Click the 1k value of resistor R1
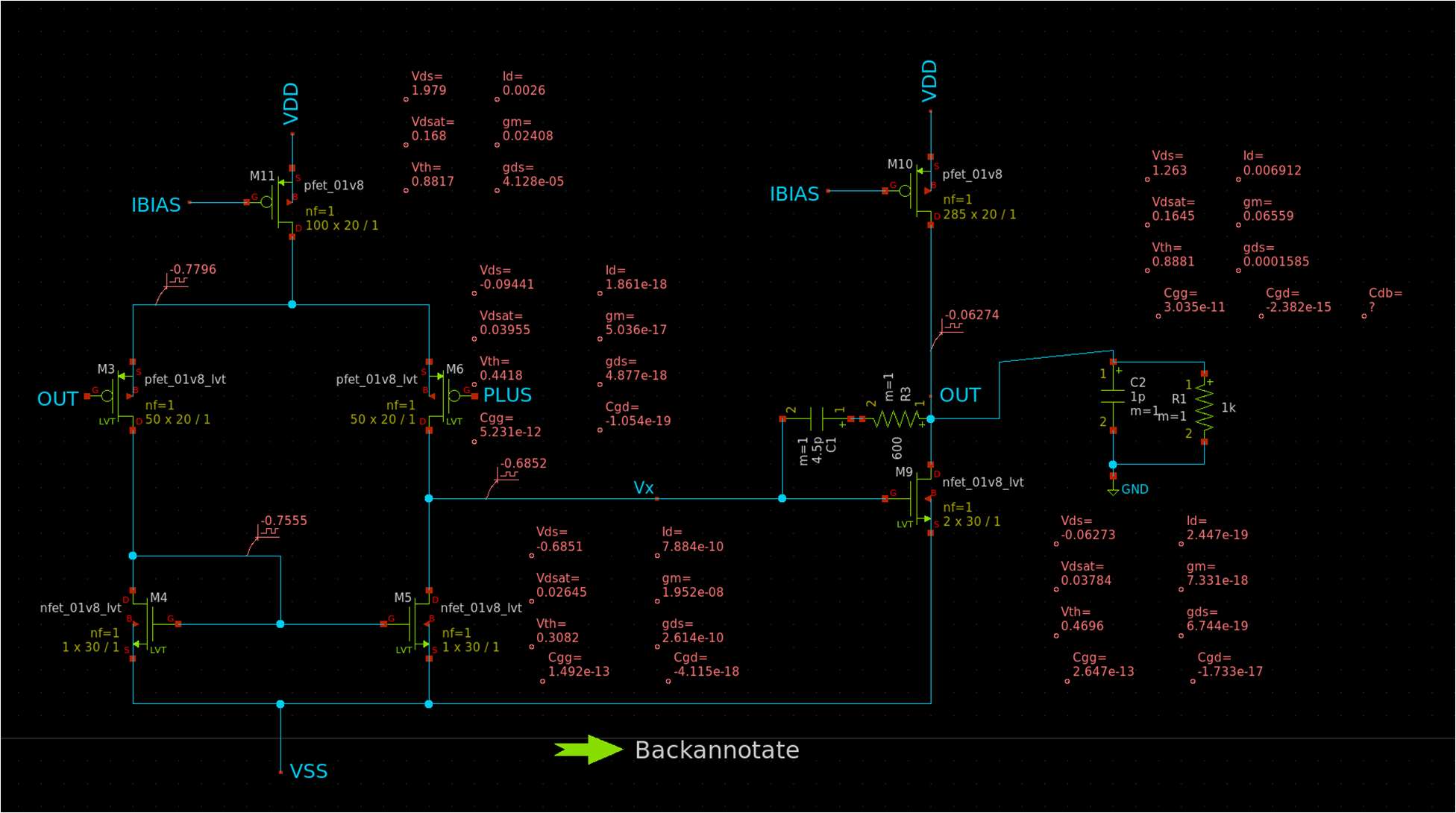The width and height of the screenshot is (1456, 813). click(1228, 408)
